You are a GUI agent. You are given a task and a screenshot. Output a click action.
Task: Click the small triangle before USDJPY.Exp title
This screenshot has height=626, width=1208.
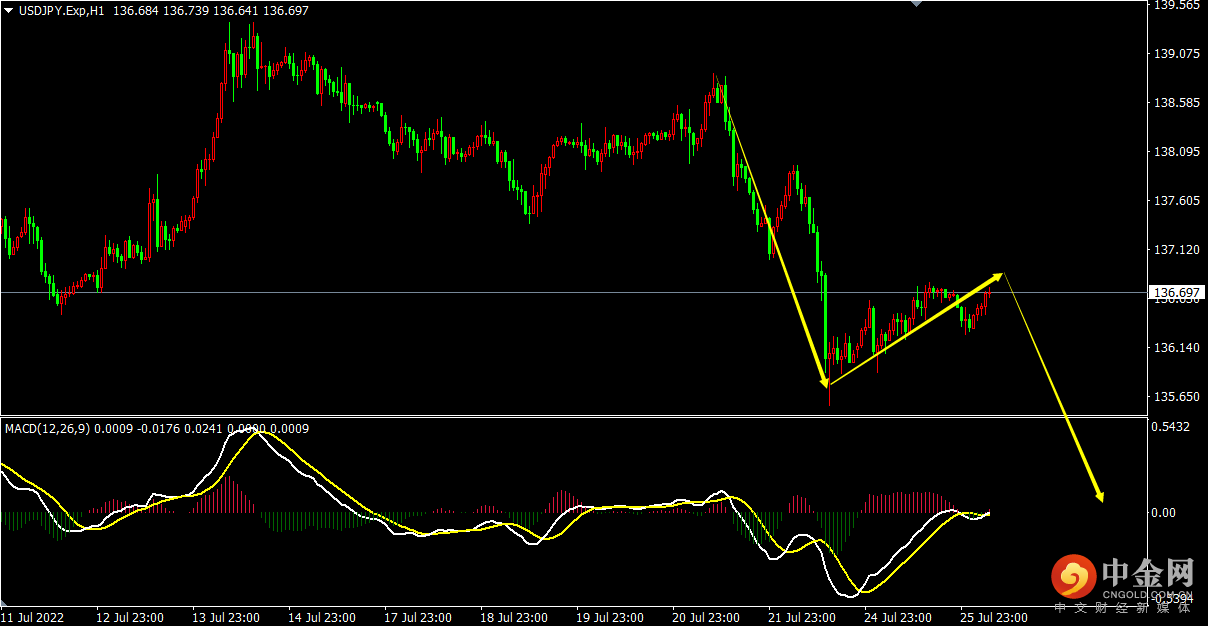coord(9,10)
